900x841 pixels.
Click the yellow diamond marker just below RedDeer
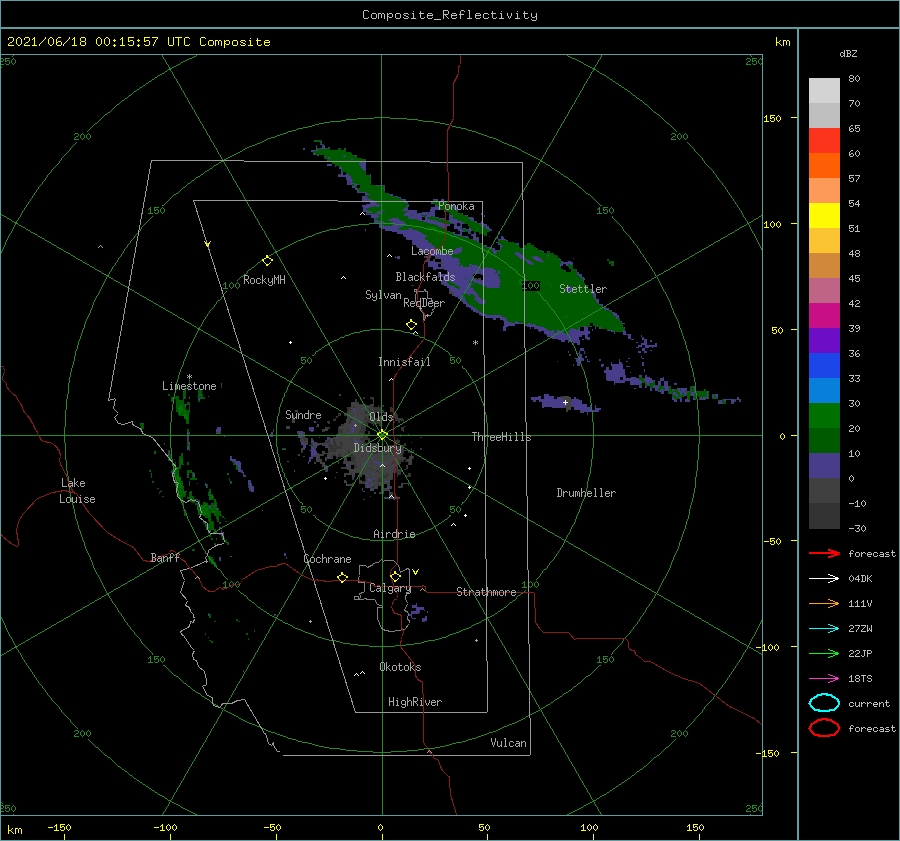coord(411,325)
